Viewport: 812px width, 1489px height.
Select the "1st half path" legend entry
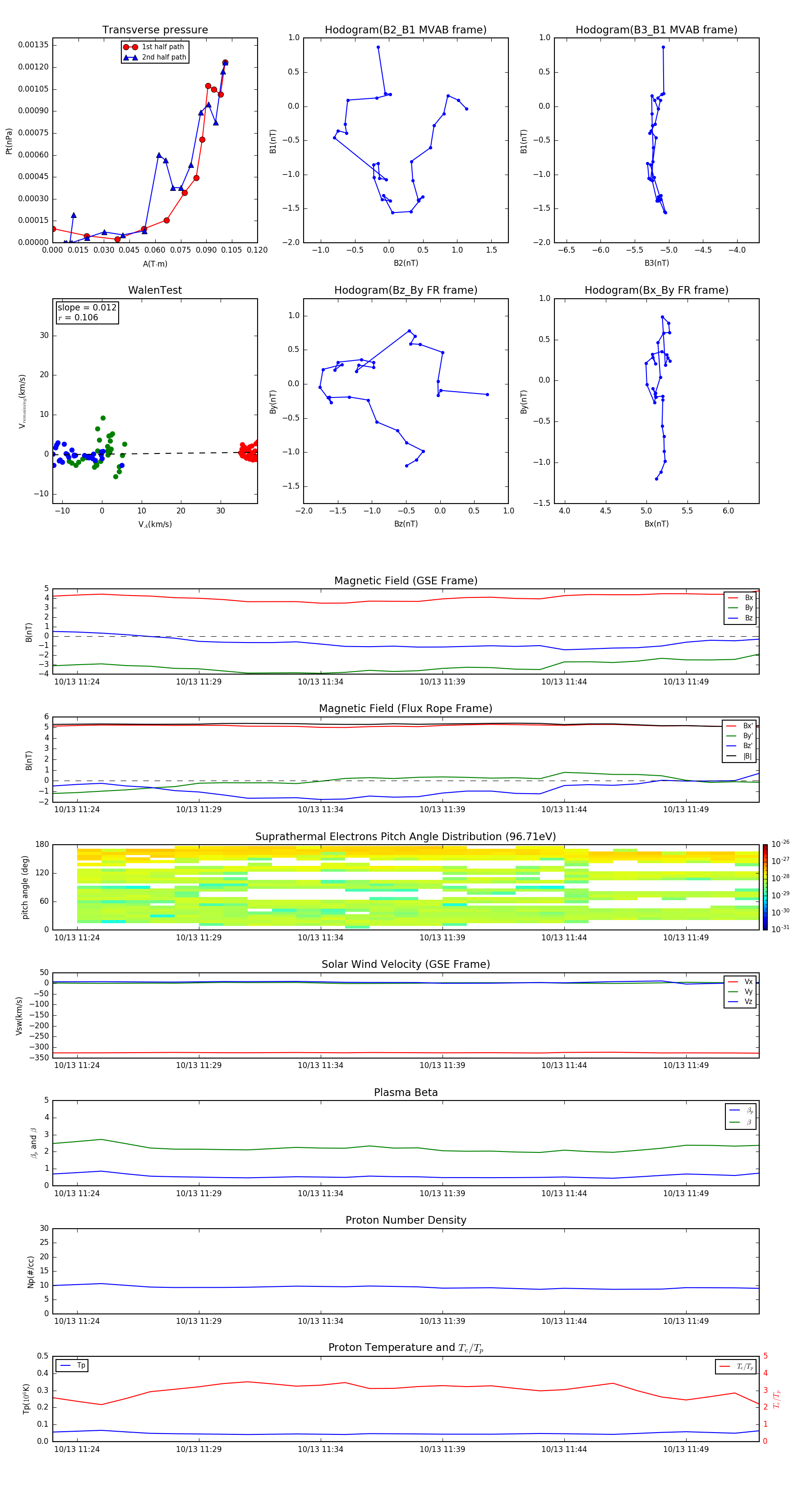154,47
